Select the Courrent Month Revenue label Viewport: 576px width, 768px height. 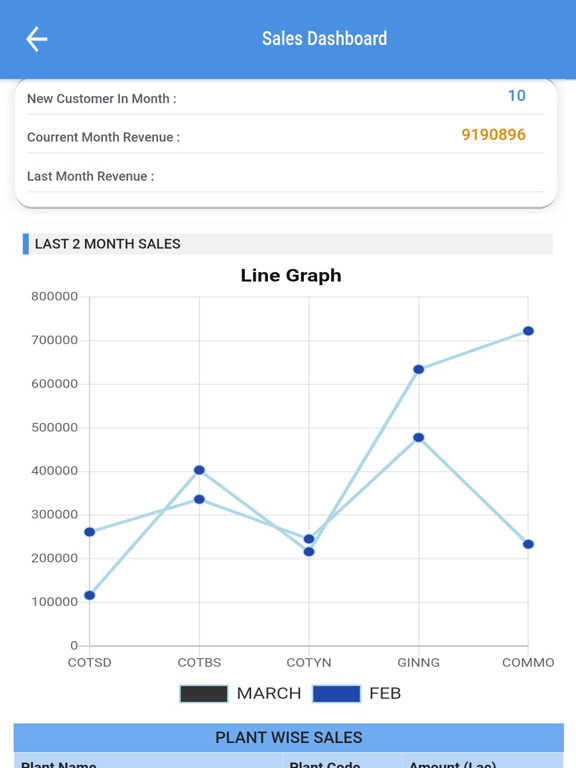point(103,137)
